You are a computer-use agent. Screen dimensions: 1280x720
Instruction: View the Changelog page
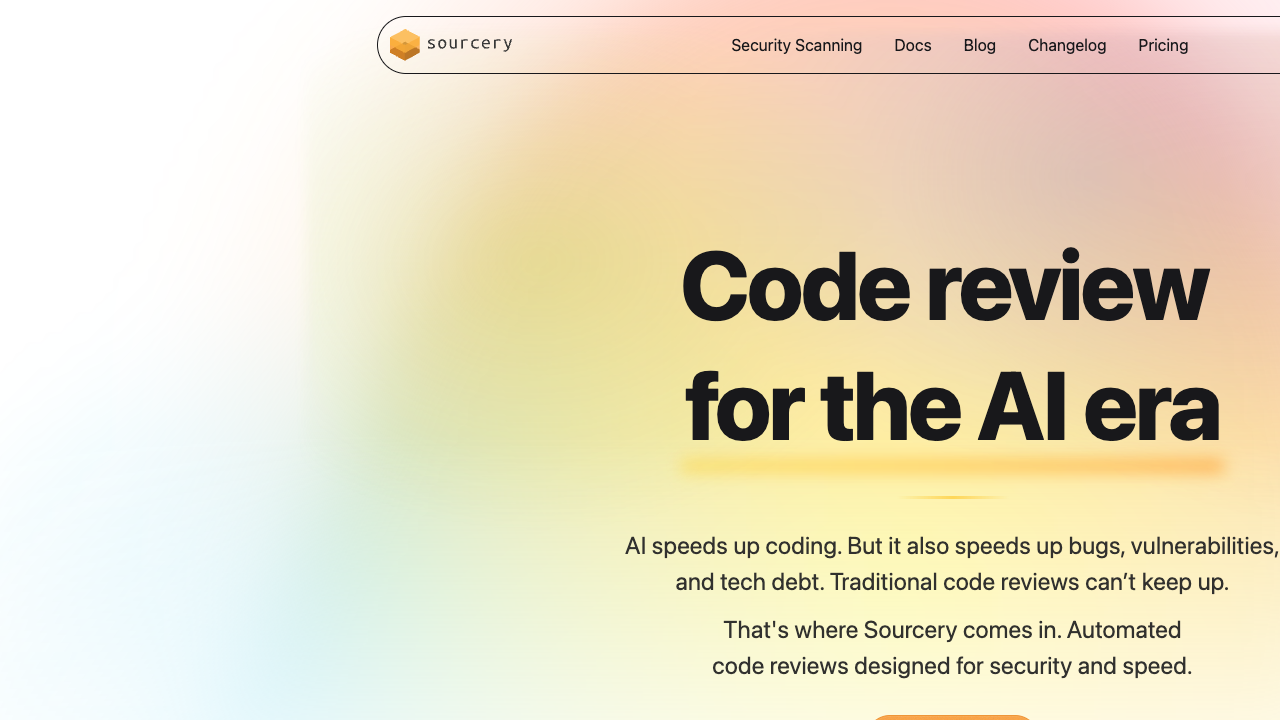pos(1067,45)
